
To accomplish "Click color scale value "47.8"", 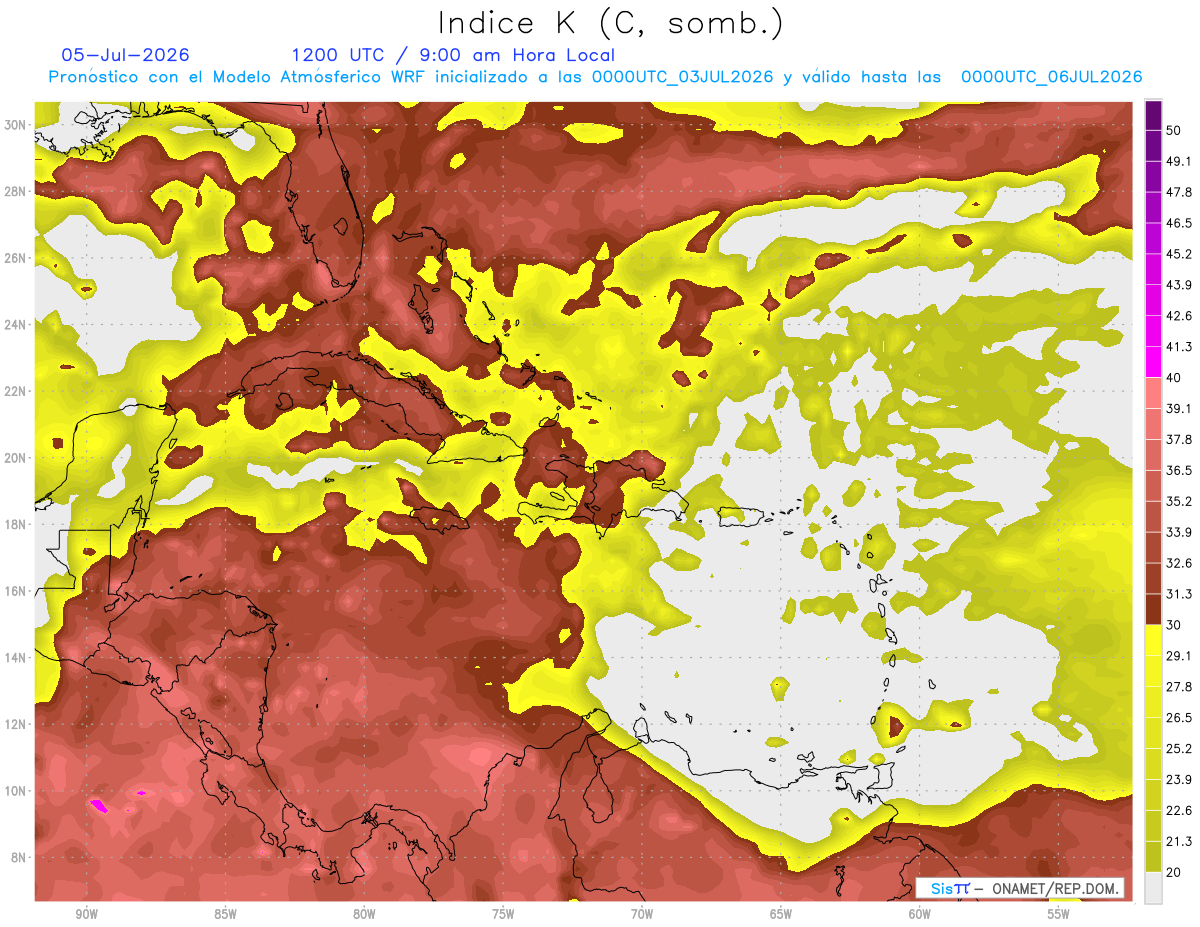I will pos(1179,192).
